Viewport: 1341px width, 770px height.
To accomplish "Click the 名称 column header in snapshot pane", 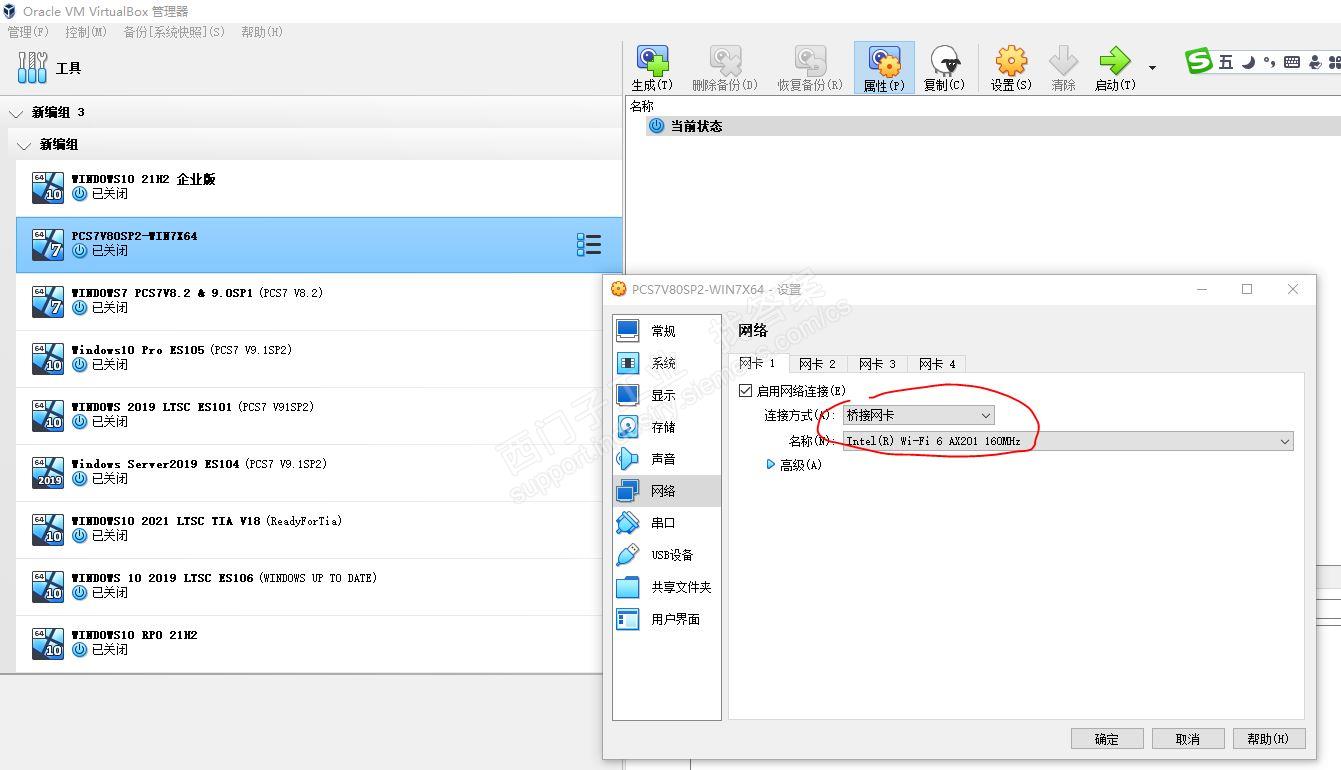I will (642, 106).
